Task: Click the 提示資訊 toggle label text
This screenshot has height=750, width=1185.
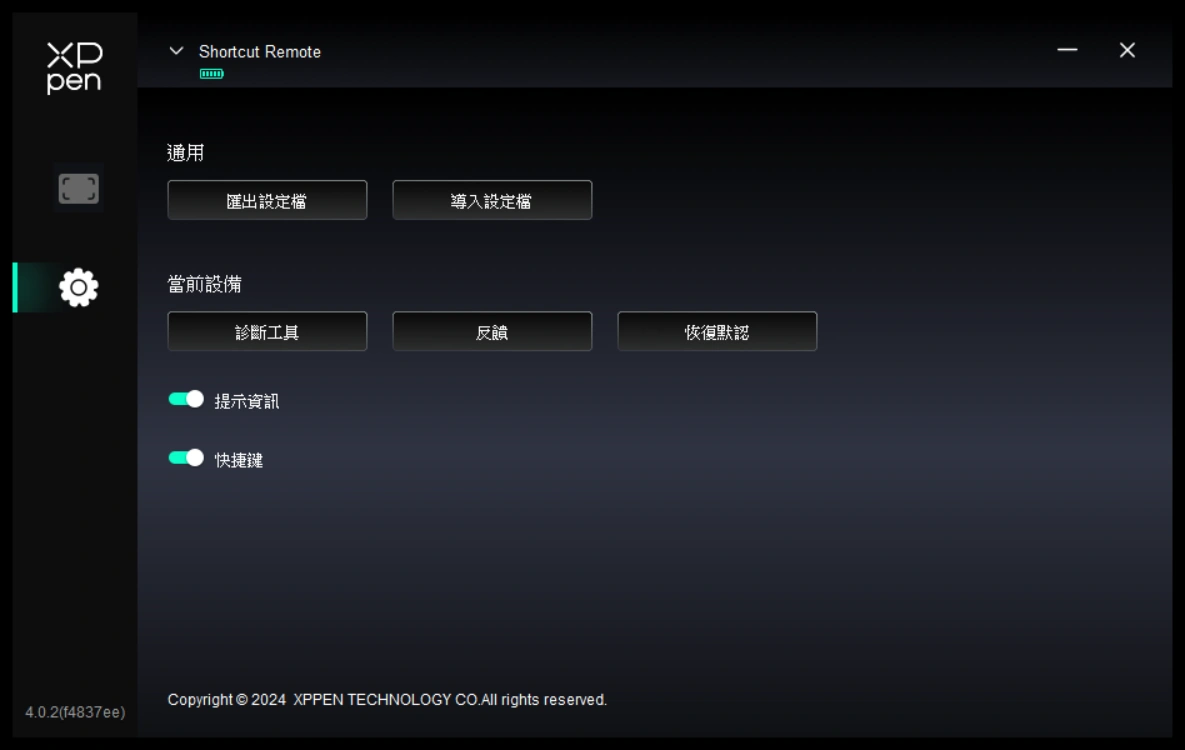Action: click(247, 401)
